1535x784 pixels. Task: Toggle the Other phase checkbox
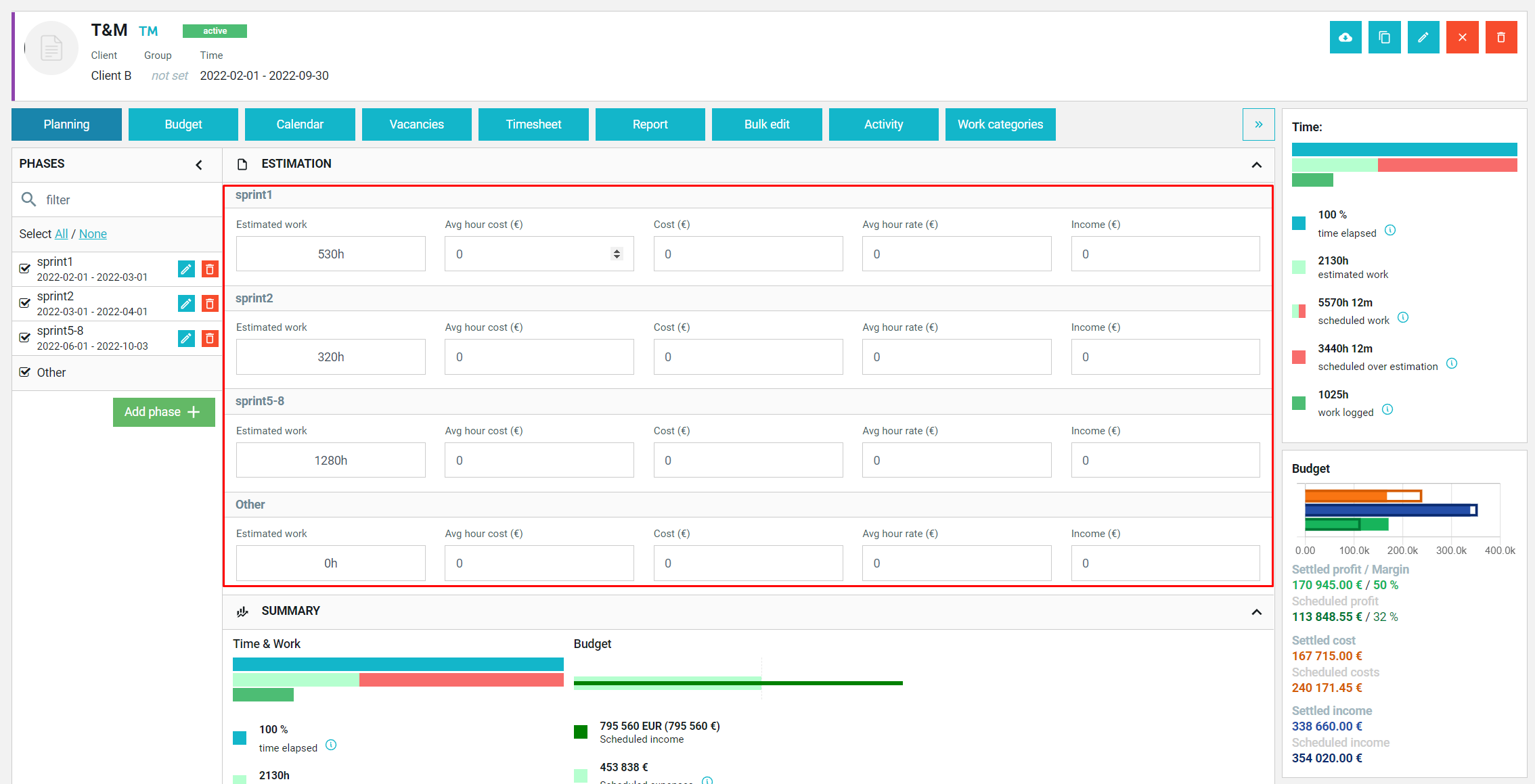pos(25,372)
